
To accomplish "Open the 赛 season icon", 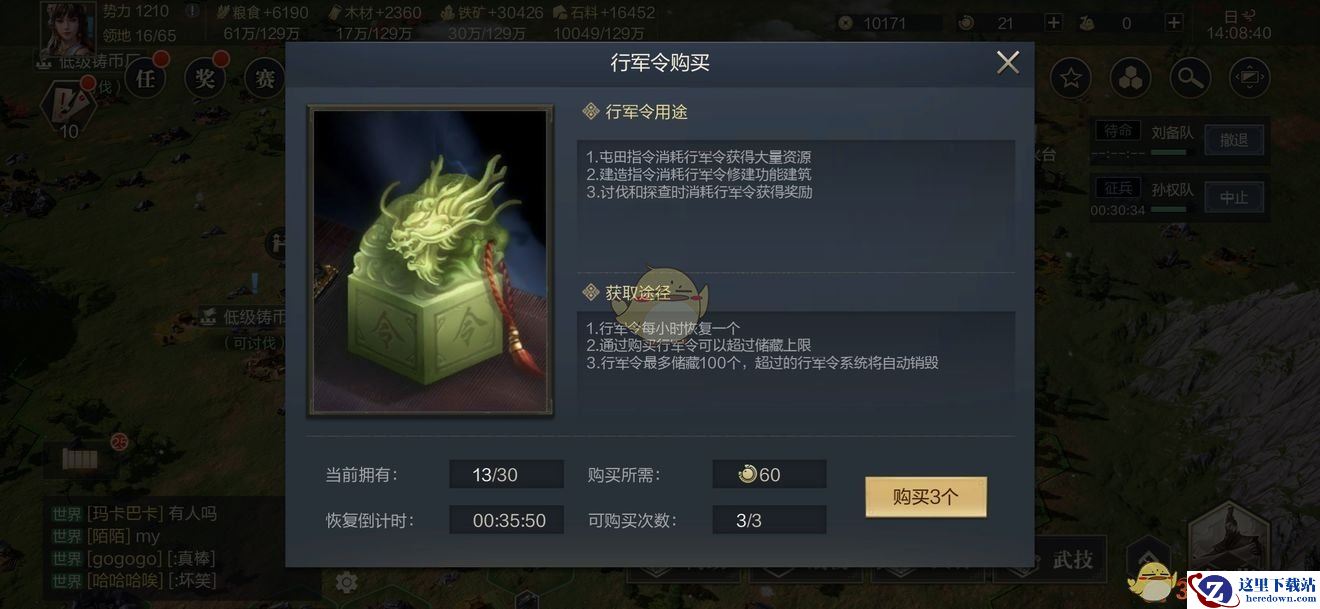I will [x=264, y=78].
